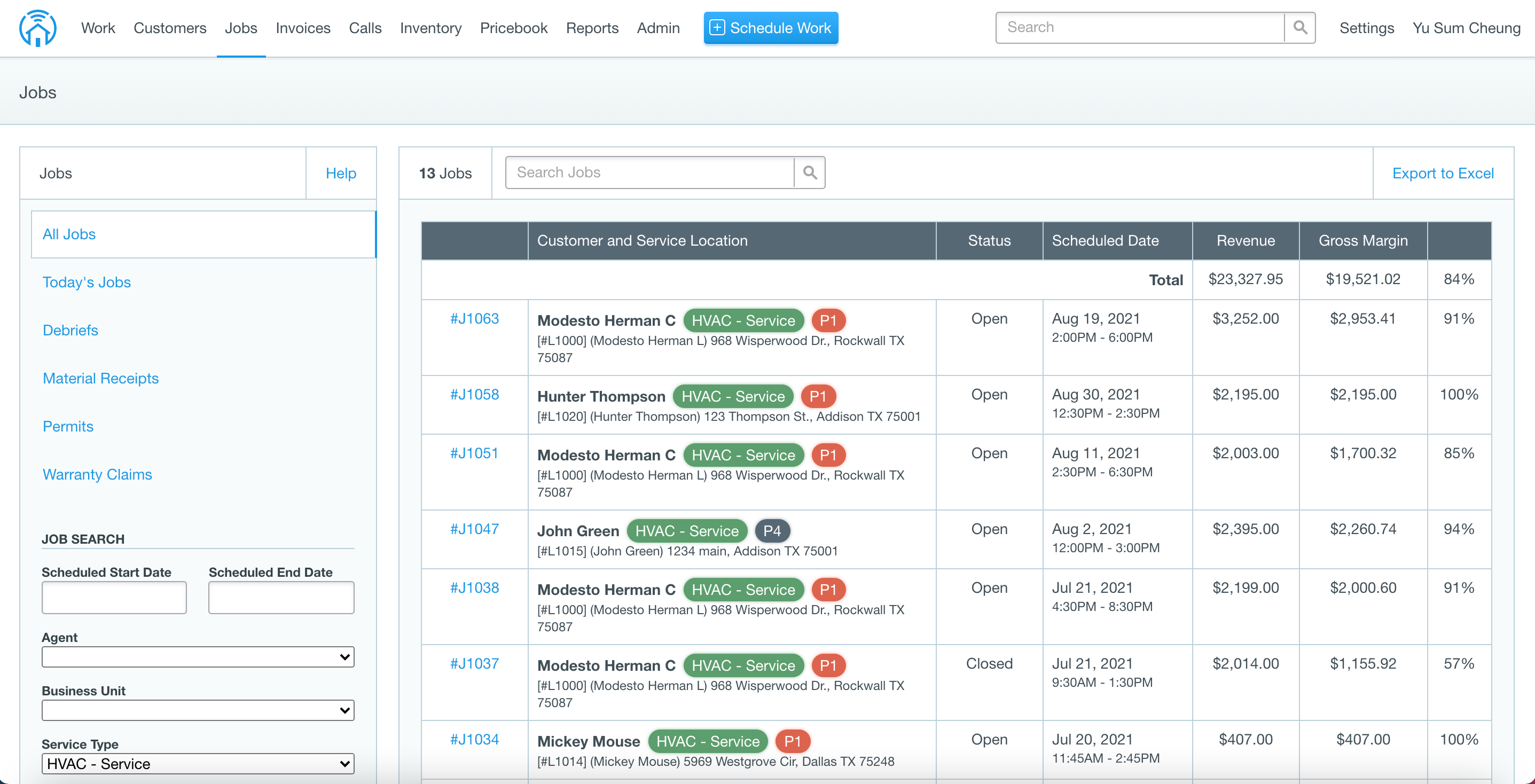Open Debriefs in sidebar
Viewport: 1535px width, 784px height.
coord(71,330)
